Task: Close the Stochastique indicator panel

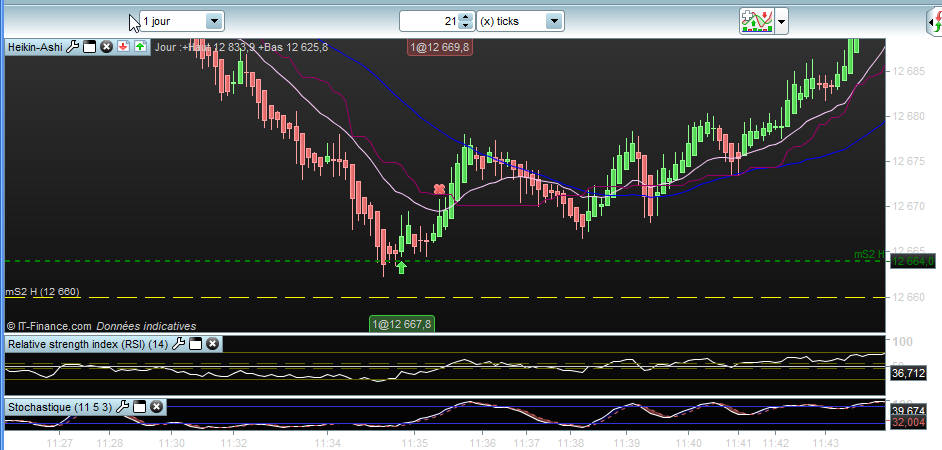Action: tap(157, 407)
